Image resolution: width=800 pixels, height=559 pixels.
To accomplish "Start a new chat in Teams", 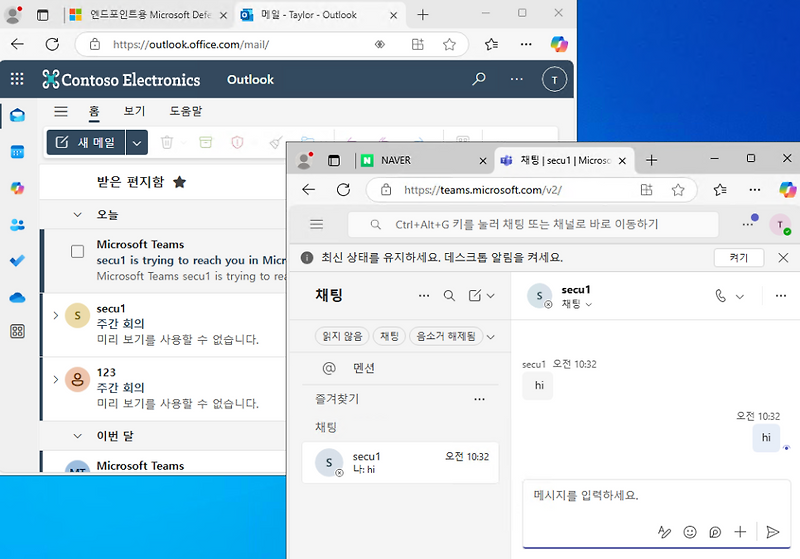I will pyautogui.click(x=474, y=296).
